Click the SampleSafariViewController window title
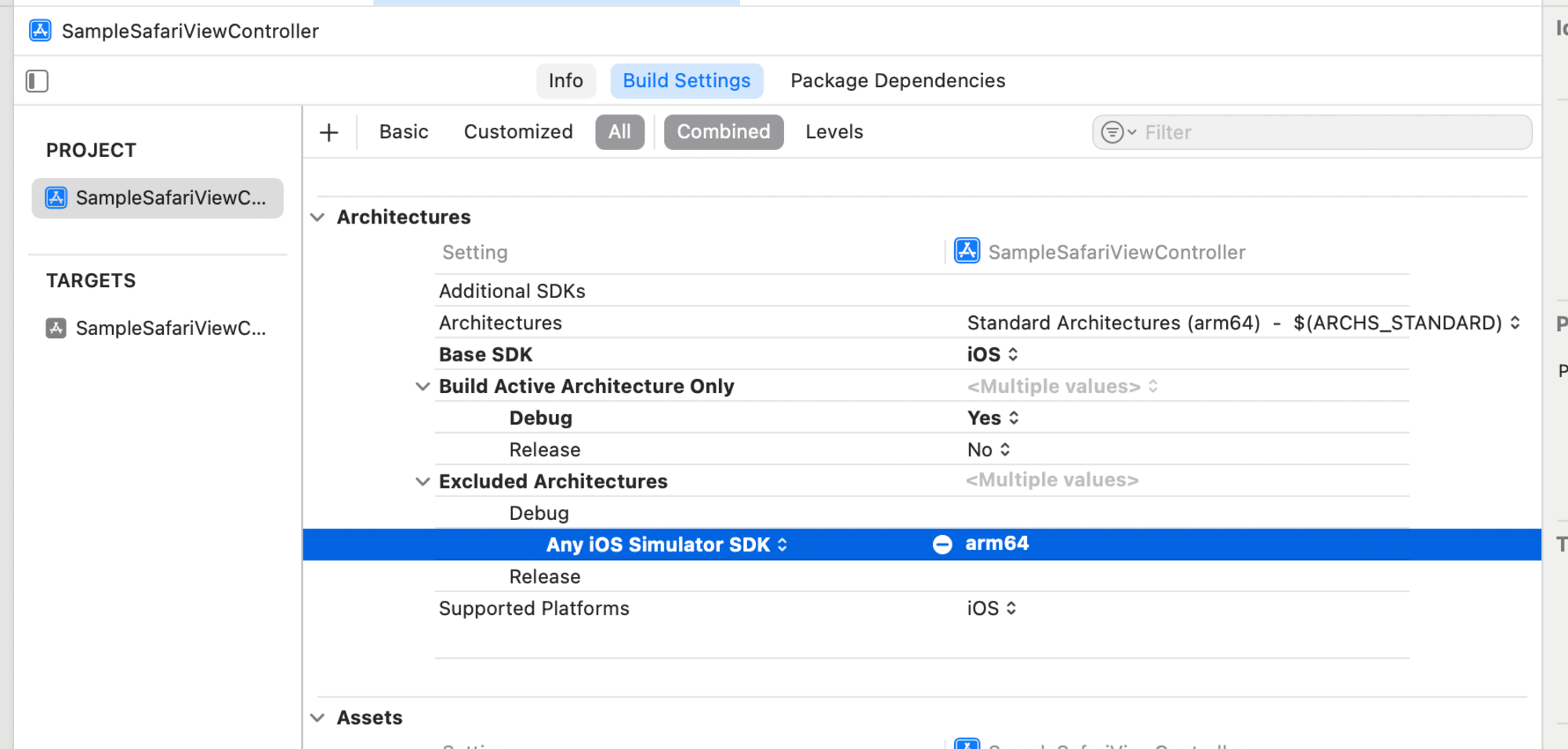The image size is (1568, 749). click(191, 31)
